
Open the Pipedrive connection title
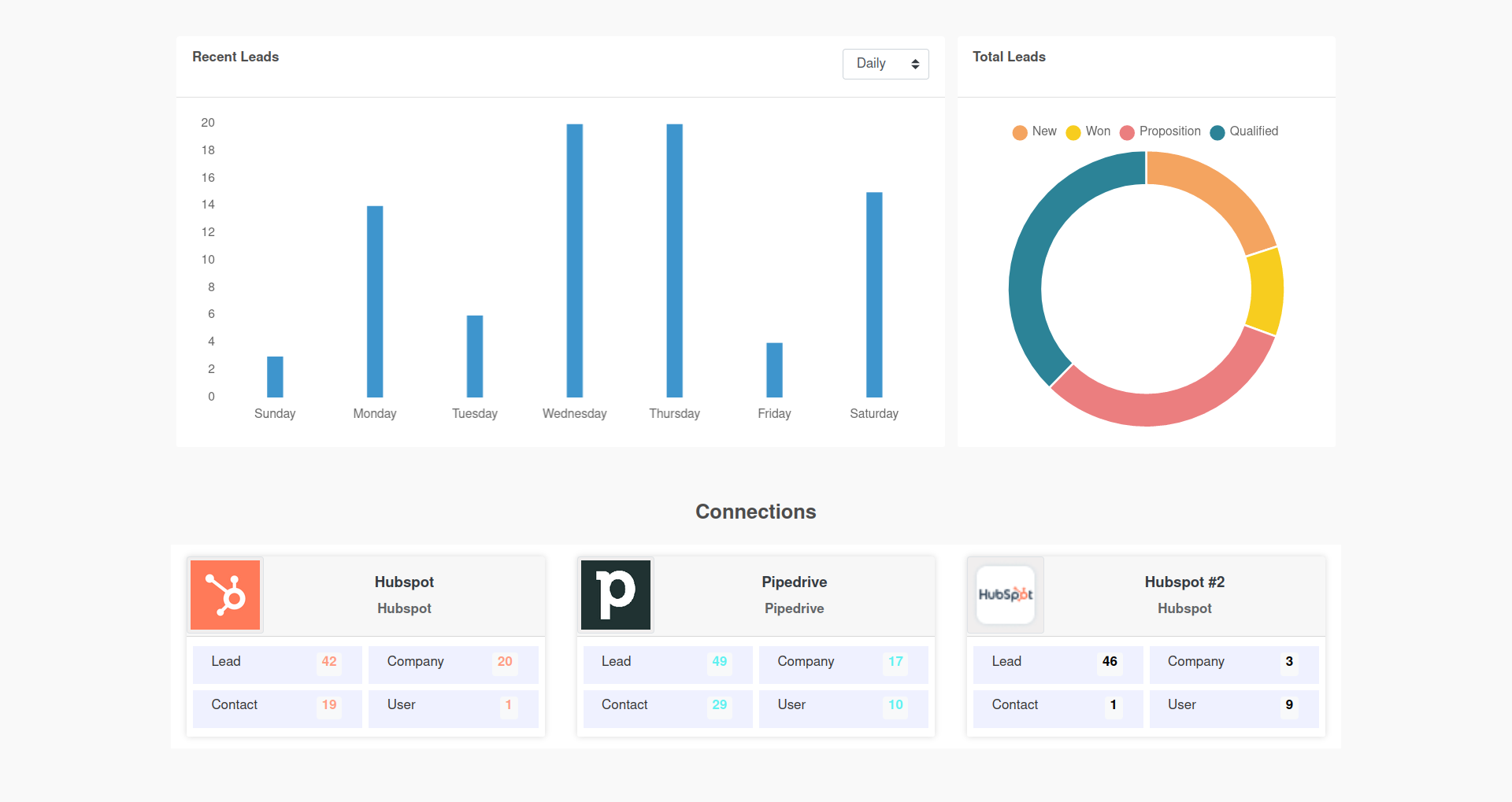(x=794, y=582)
